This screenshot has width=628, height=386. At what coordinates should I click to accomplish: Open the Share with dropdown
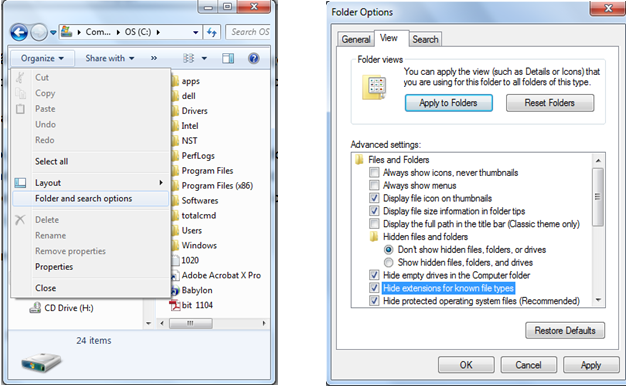click(x=109, y=58)
